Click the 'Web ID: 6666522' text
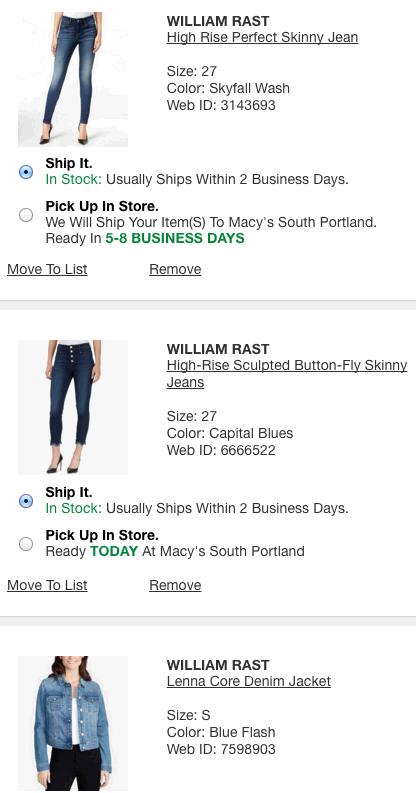Screen dimensions: 416x793 click(x=221, y=450)
